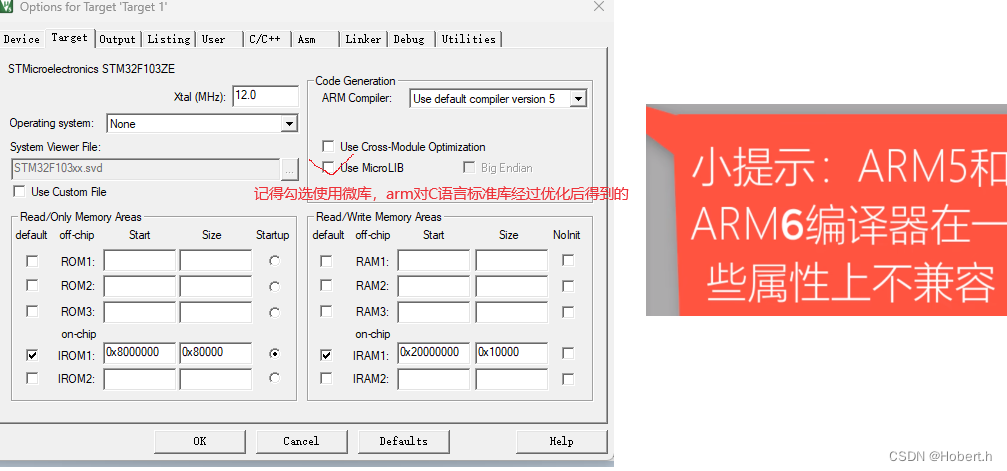The height and width of the screenshot is (471, 1007).
Task: Click the STM32F103xx.svd file field
Action: [x=145, y=169]
